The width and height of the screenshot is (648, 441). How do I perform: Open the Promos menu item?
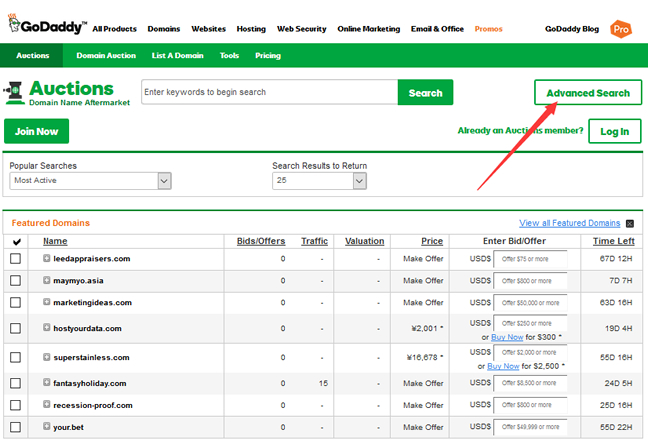[x=488, y=29]
